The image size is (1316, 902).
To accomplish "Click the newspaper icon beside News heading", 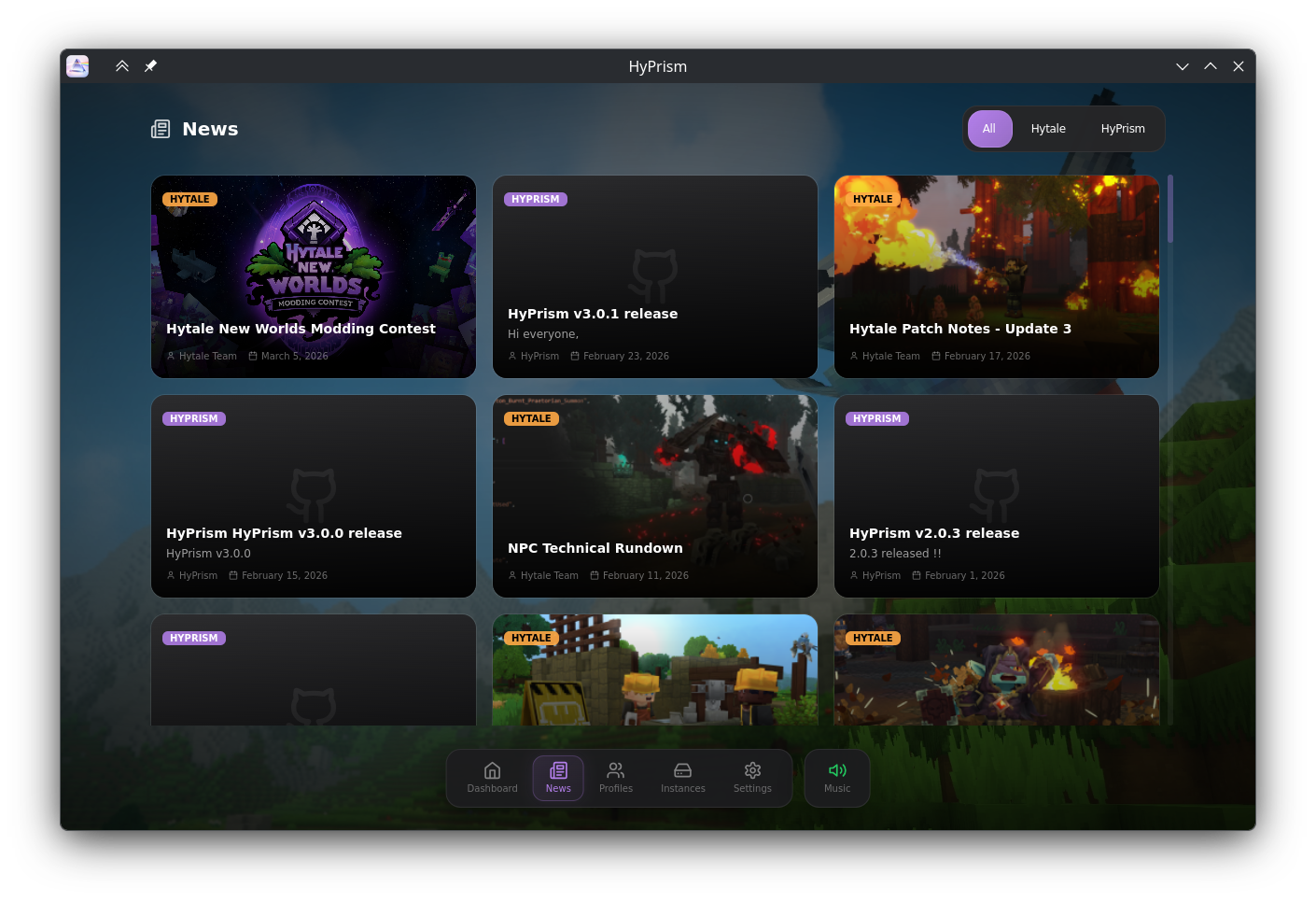I will coord(161,129).
